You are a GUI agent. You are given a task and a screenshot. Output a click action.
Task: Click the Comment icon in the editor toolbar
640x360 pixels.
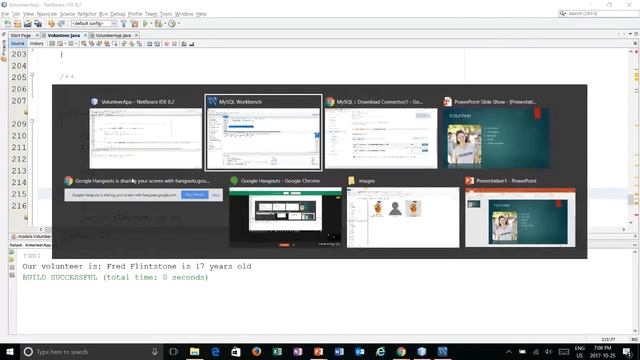pyautogui.click(x=184, y=44)
